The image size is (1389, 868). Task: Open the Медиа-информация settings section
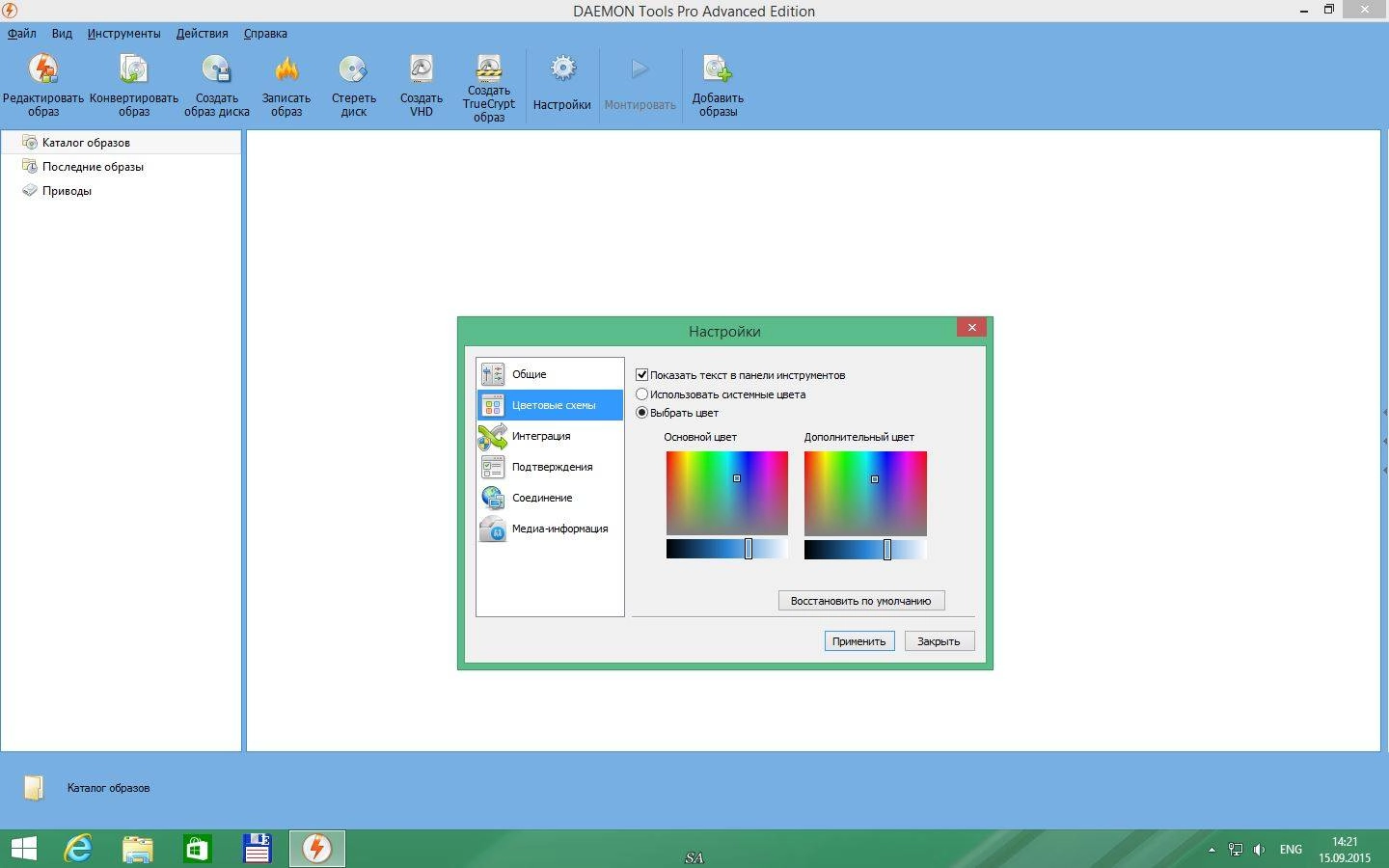(550, 529)
